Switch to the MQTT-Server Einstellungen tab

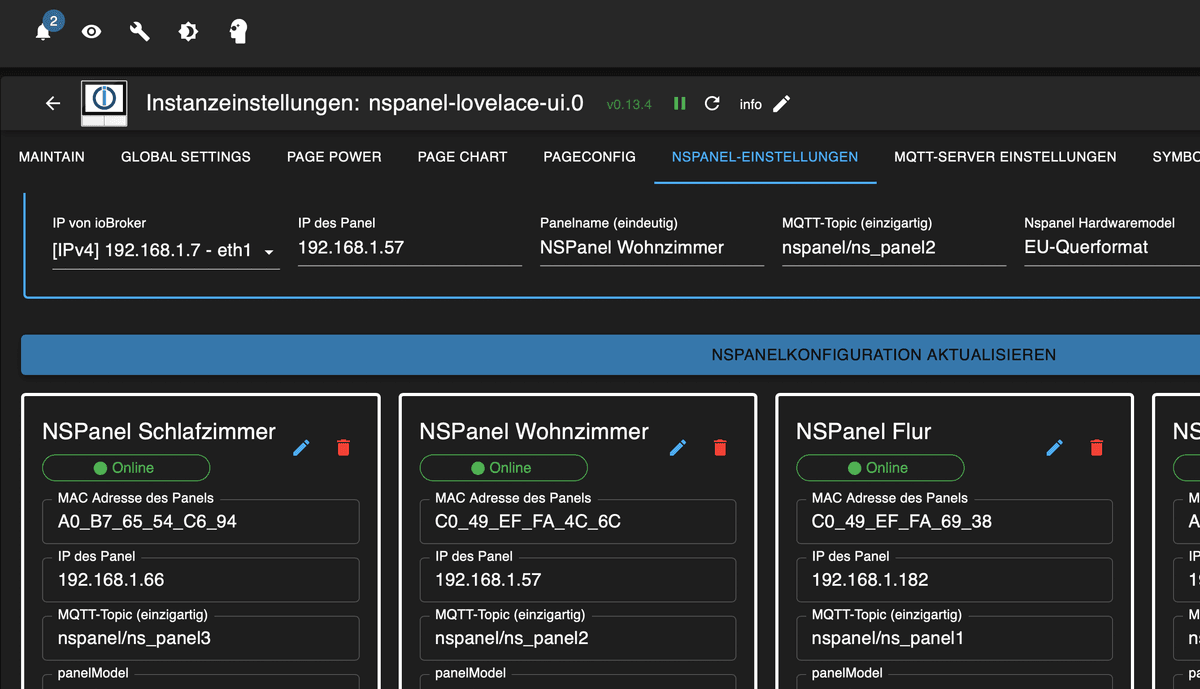coord(1005,157)
